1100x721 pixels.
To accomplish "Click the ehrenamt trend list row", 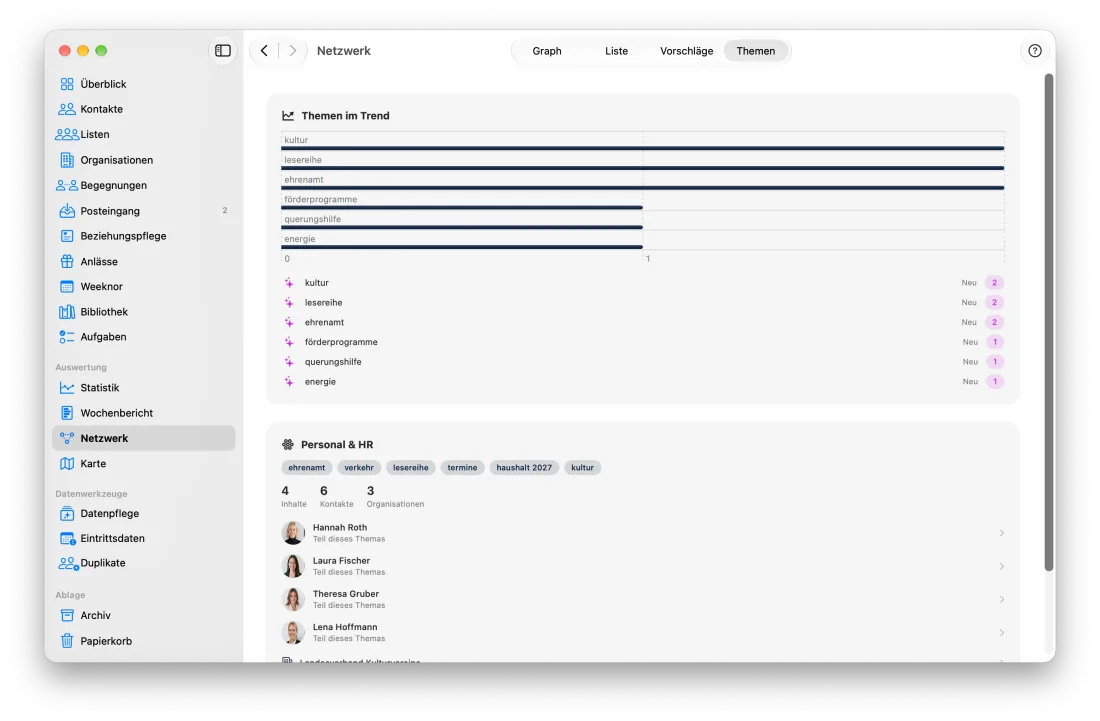I will (643, 322).
